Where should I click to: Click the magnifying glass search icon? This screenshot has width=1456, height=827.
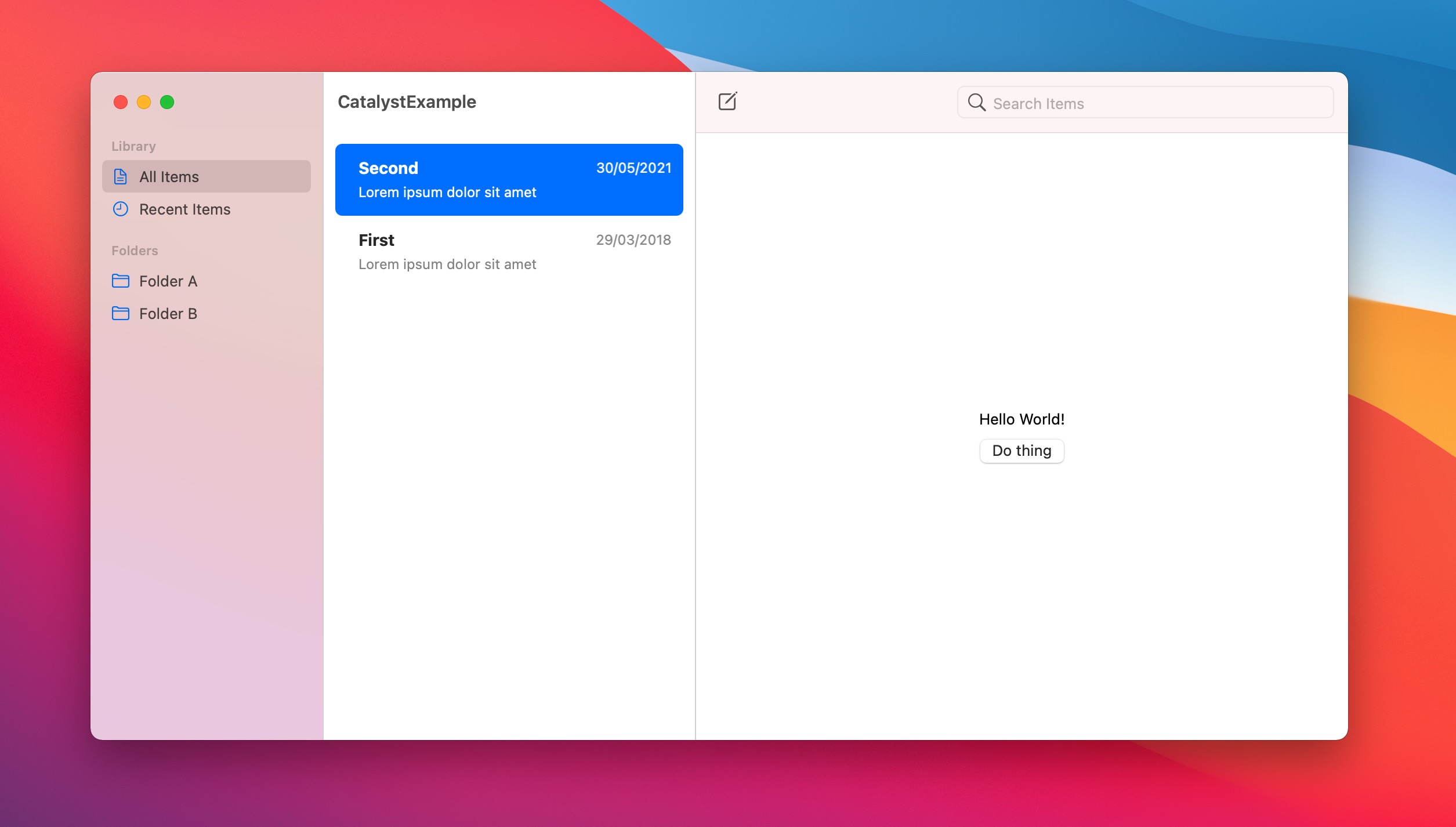click(976, 103)
